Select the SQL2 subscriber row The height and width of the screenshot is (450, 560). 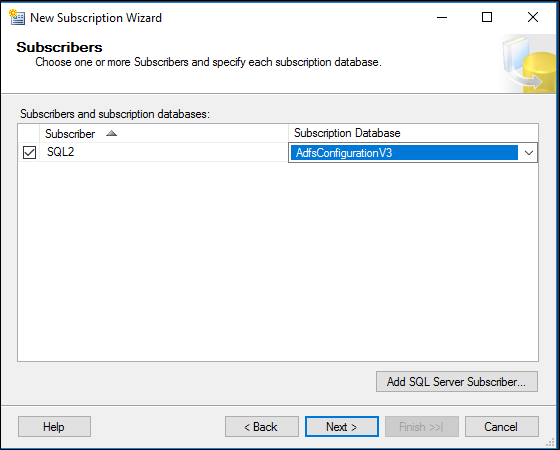[153, 152]
